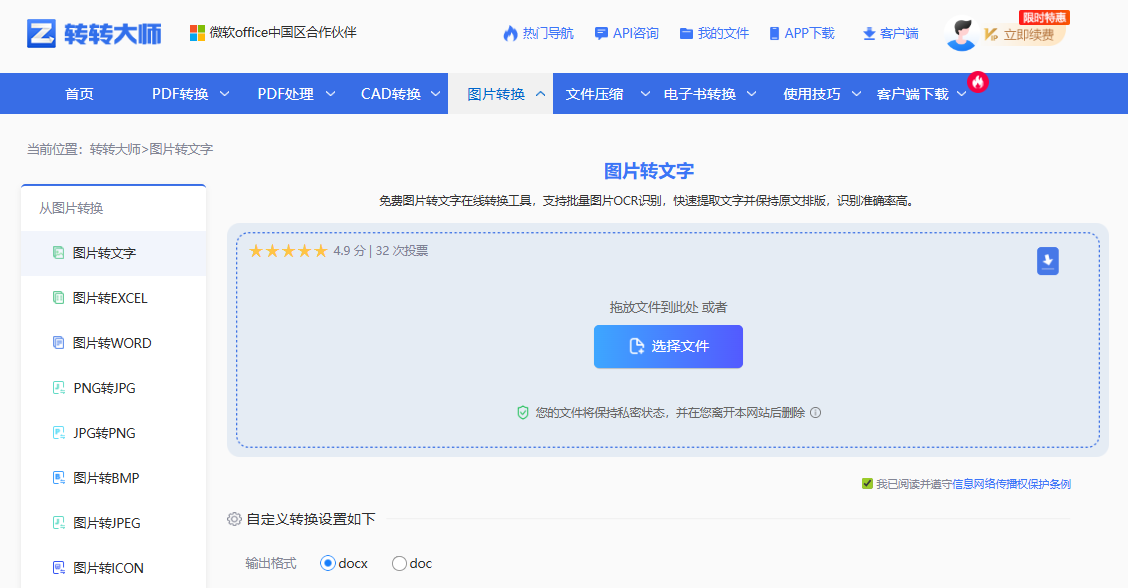Switch to the 首页 tab
This screenshot has height=588, width=1128.
tap(78, 93)
